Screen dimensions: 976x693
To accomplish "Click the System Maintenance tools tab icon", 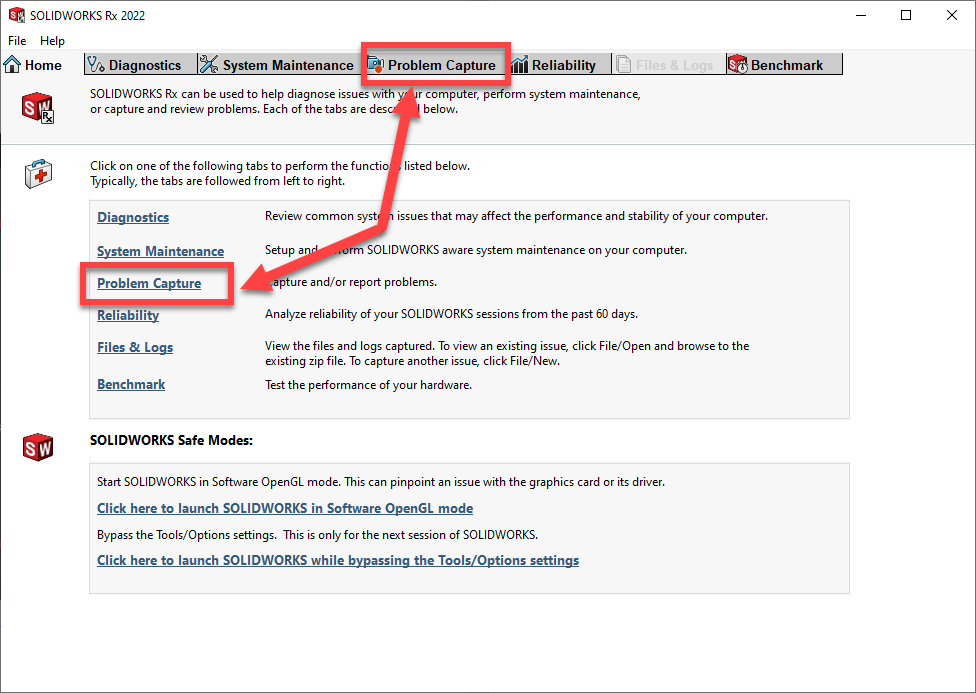I will (209, 65).
